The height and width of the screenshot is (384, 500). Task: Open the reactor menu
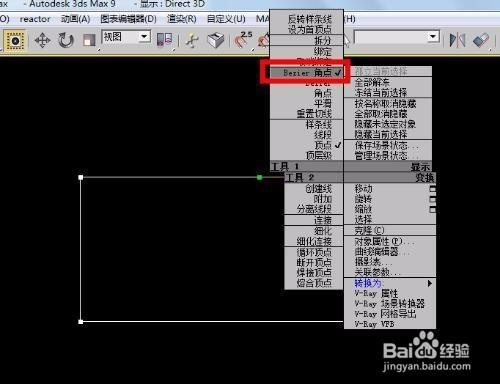(35, 19)
